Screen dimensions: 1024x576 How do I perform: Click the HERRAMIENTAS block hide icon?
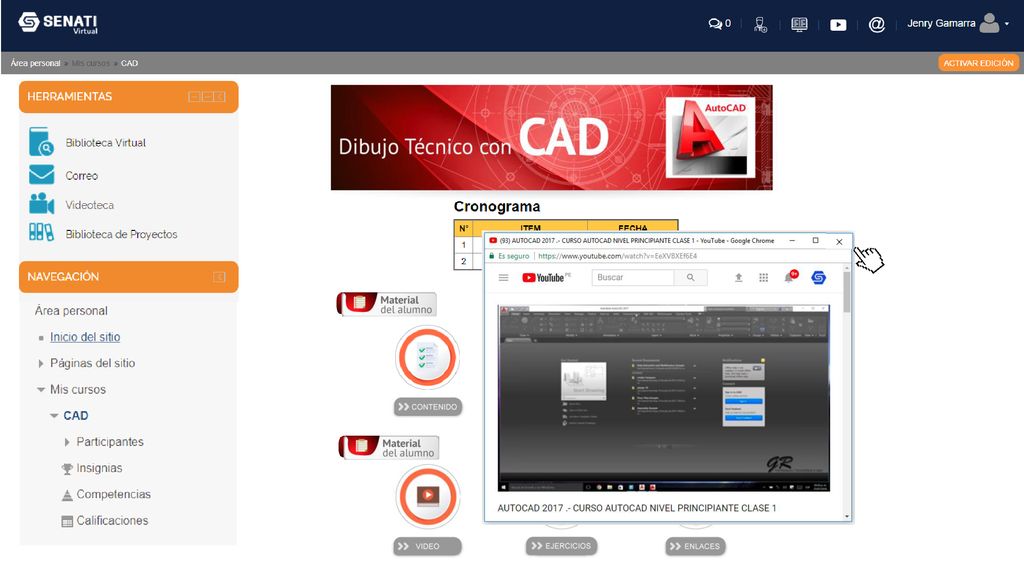point(194,97)
